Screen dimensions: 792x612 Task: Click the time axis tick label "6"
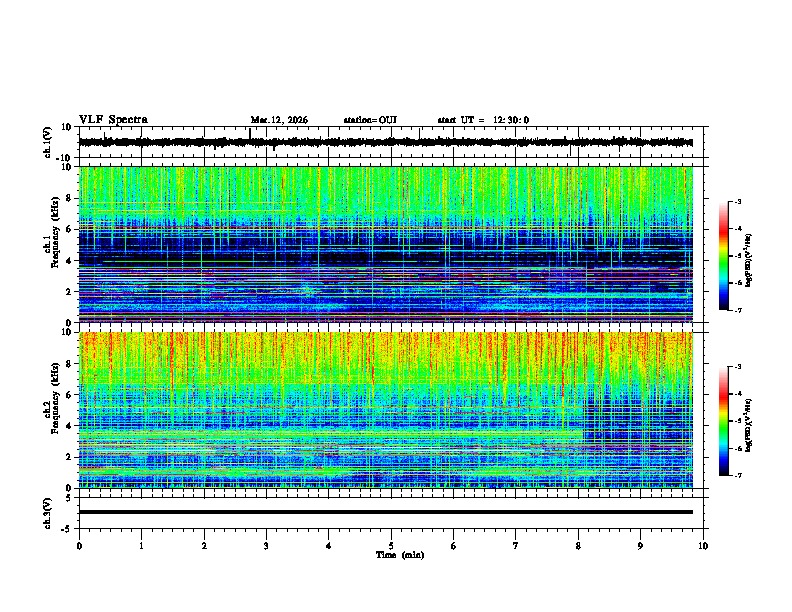tap(454, 546)
